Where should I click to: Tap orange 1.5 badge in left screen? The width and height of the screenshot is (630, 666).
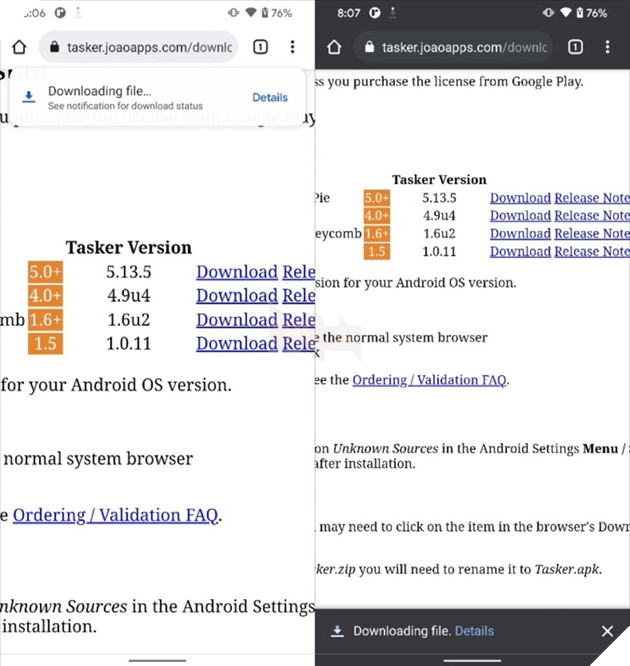[45, 344]
